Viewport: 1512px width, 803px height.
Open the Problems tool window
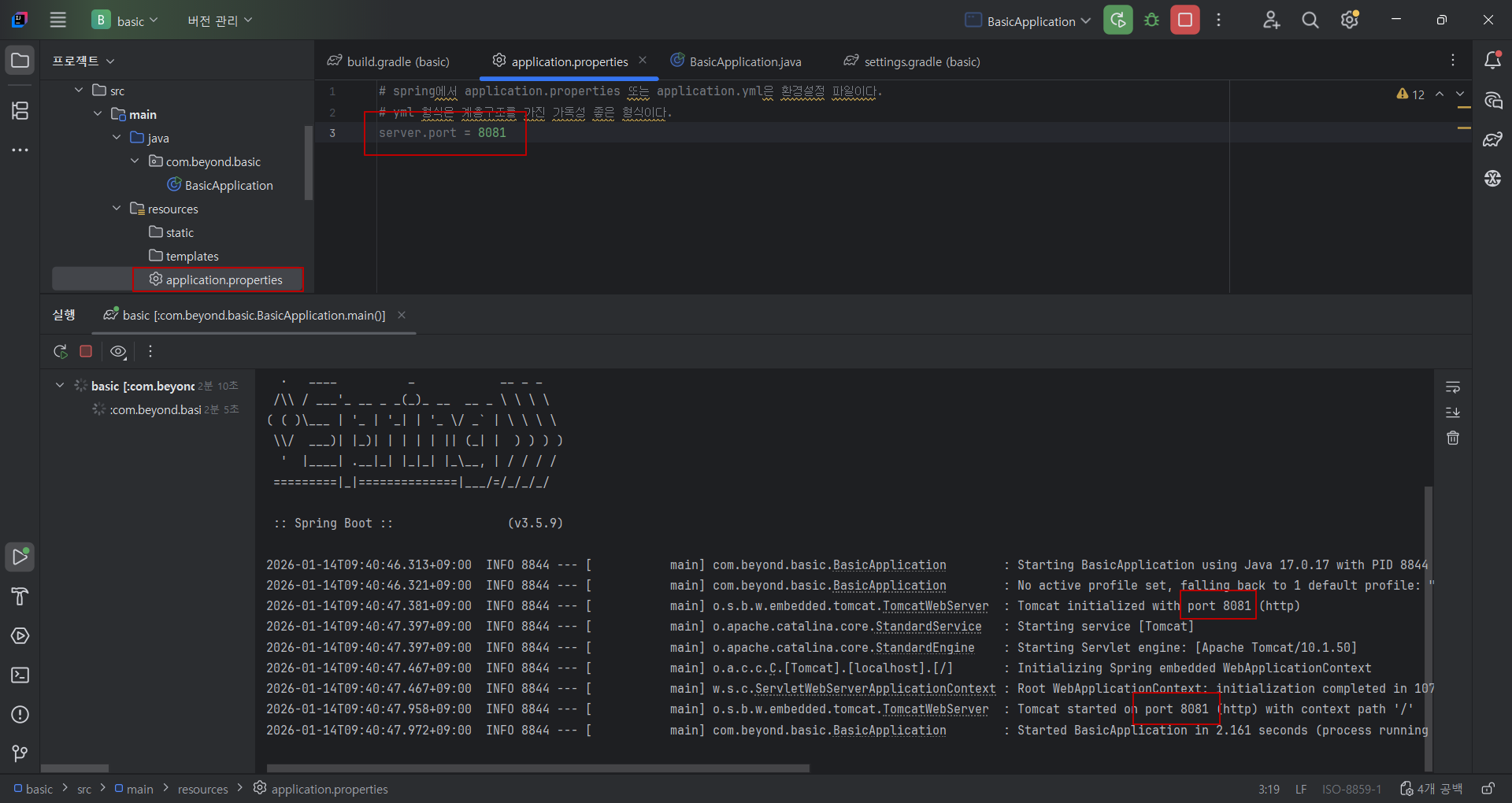(x=20, y=714)
